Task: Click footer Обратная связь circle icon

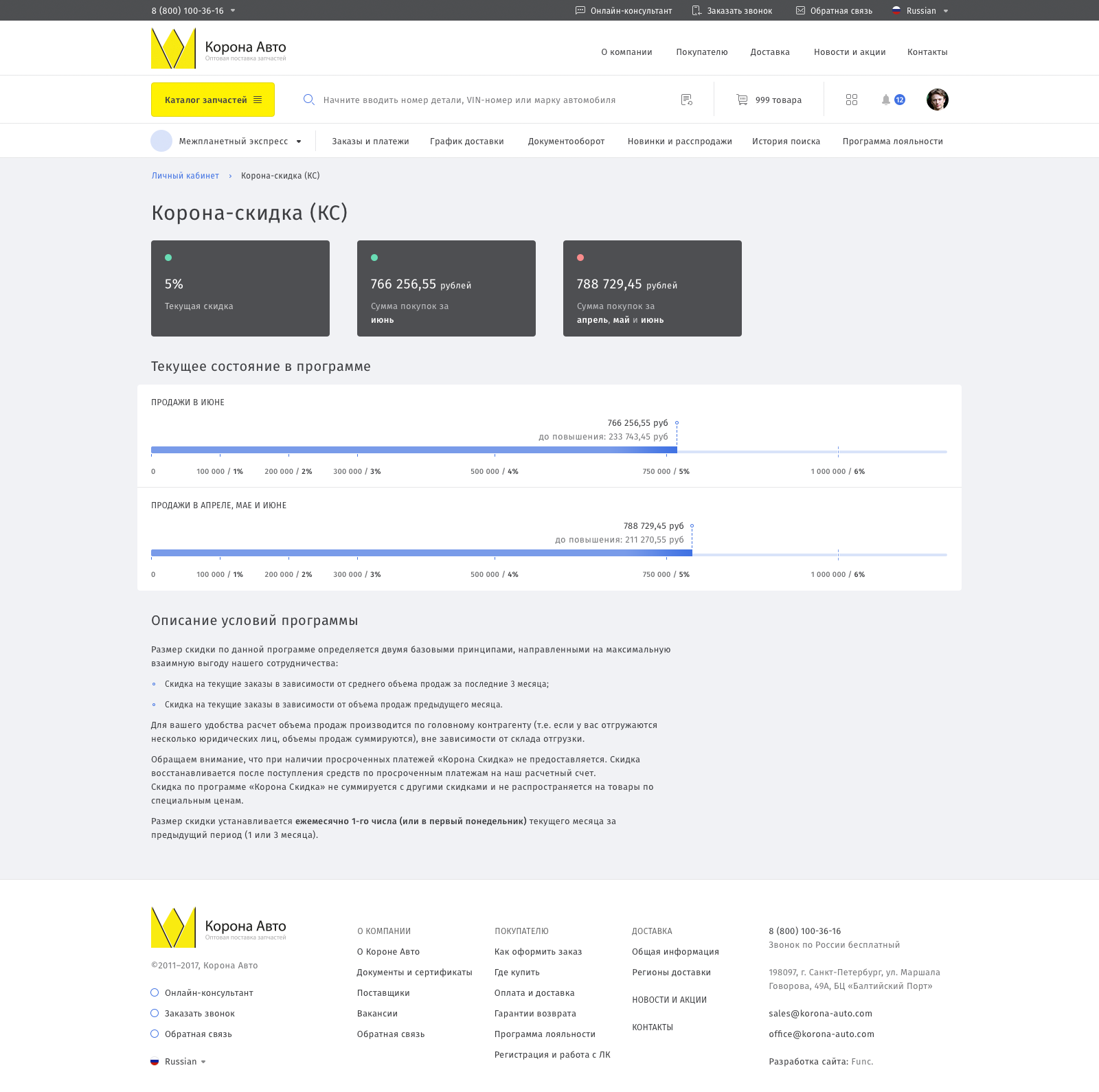Action: pos(155,1034)
